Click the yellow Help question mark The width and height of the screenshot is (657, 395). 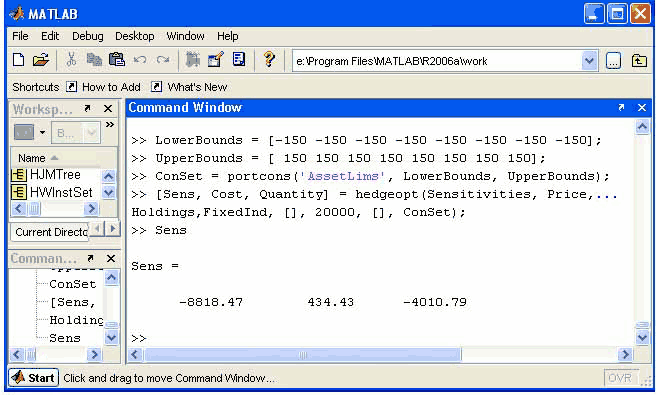[x=269, y=59]
